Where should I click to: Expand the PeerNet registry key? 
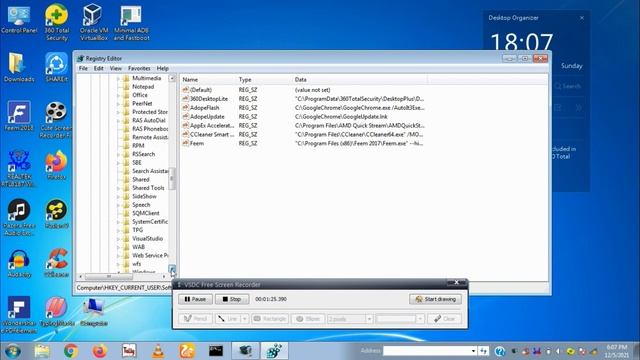tap(119, 104)
